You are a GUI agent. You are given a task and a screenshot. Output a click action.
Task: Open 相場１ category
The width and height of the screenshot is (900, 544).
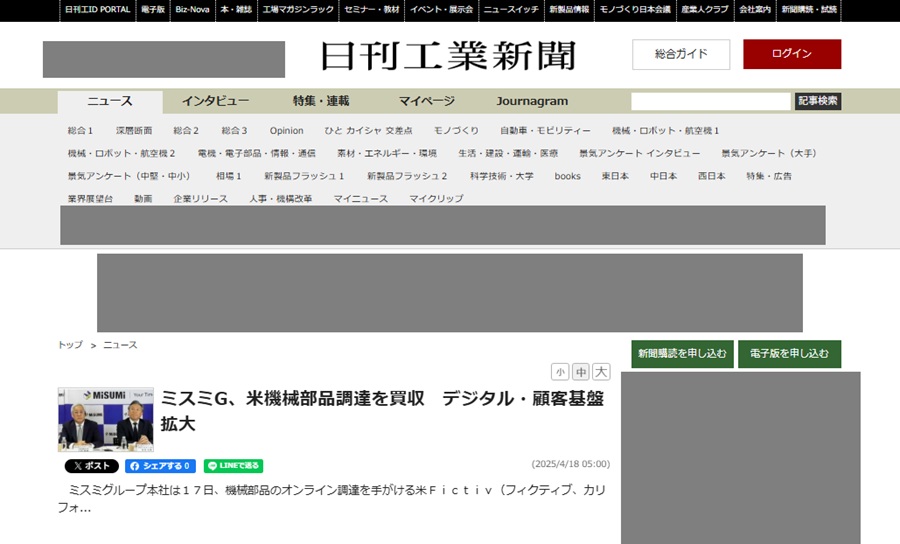coord(228,176)
